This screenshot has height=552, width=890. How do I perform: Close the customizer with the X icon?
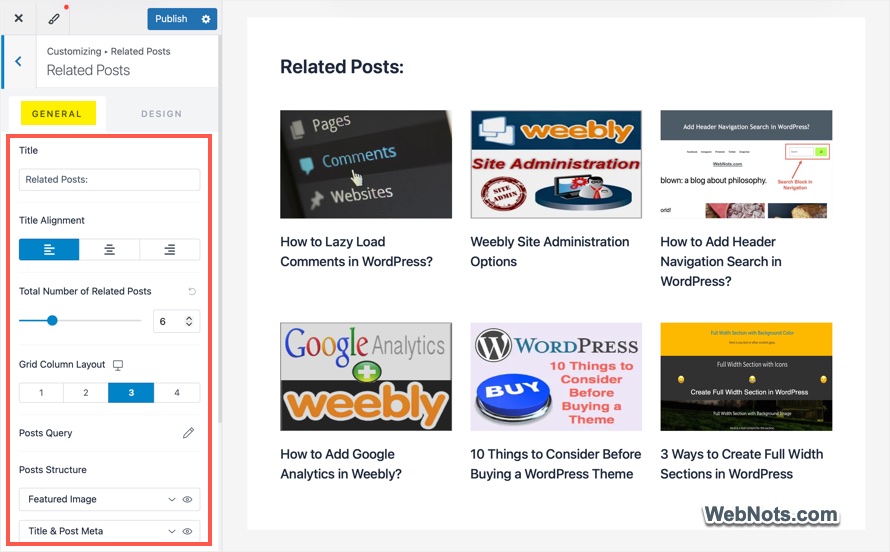pos(19,18)
